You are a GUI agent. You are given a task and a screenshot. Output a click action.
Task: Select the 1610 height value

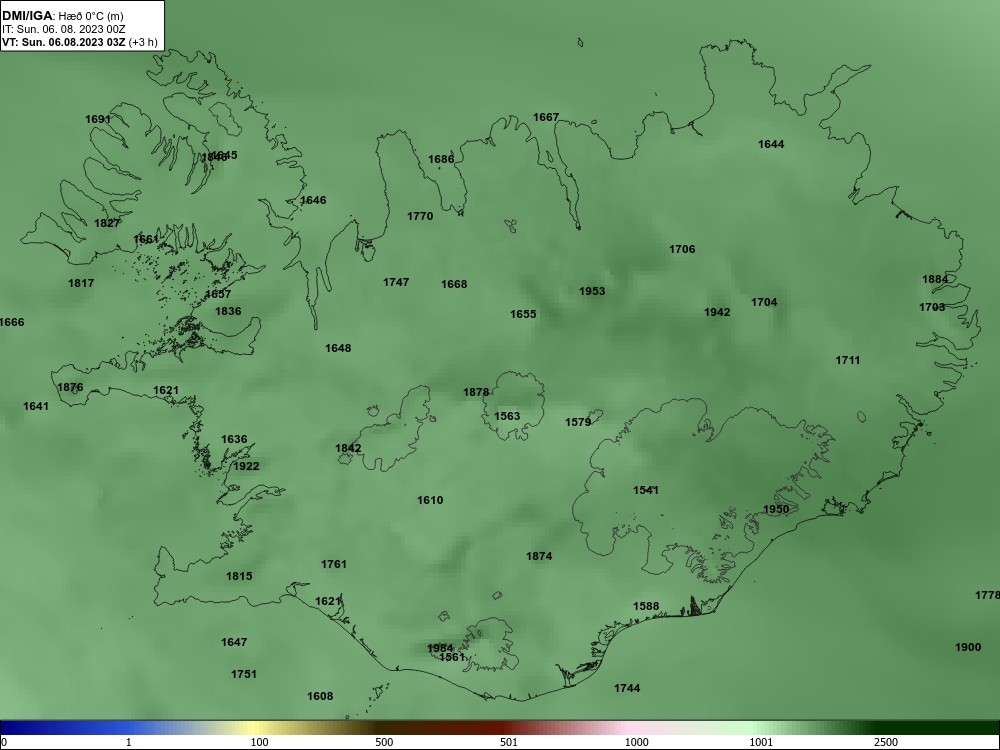(x=430, y=501)
